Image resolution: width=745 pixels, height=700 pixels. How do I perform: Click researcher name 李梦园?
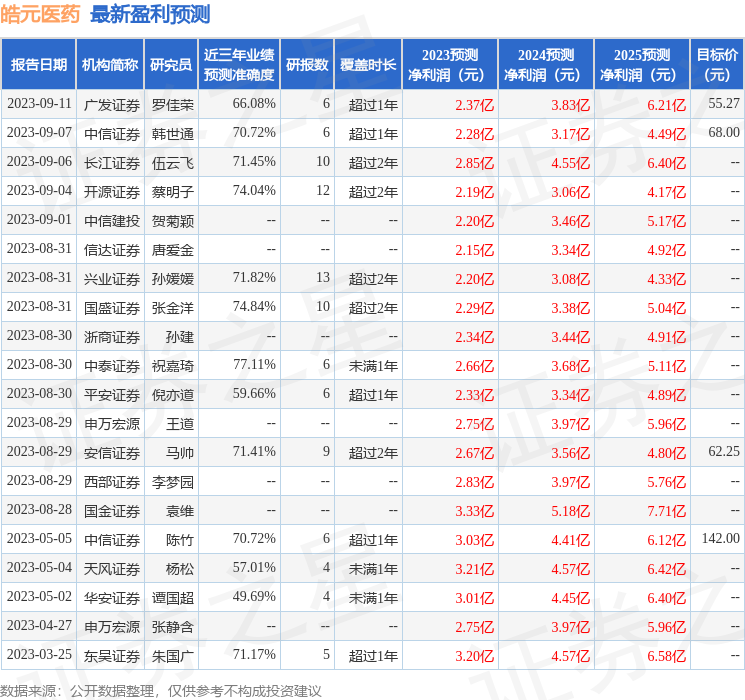(x=173, y=482)
